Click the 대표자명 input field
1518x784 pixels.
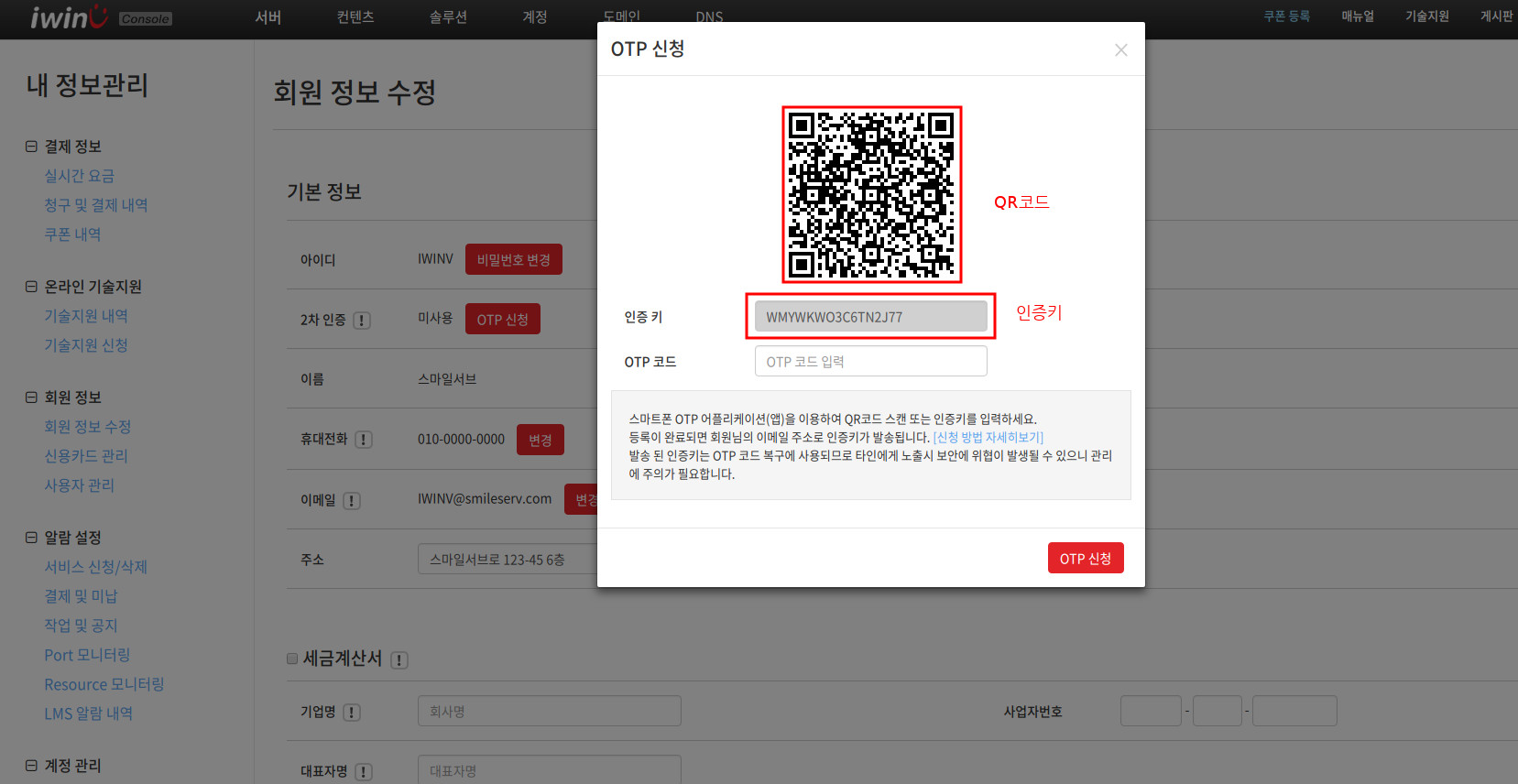pos(550,769)
